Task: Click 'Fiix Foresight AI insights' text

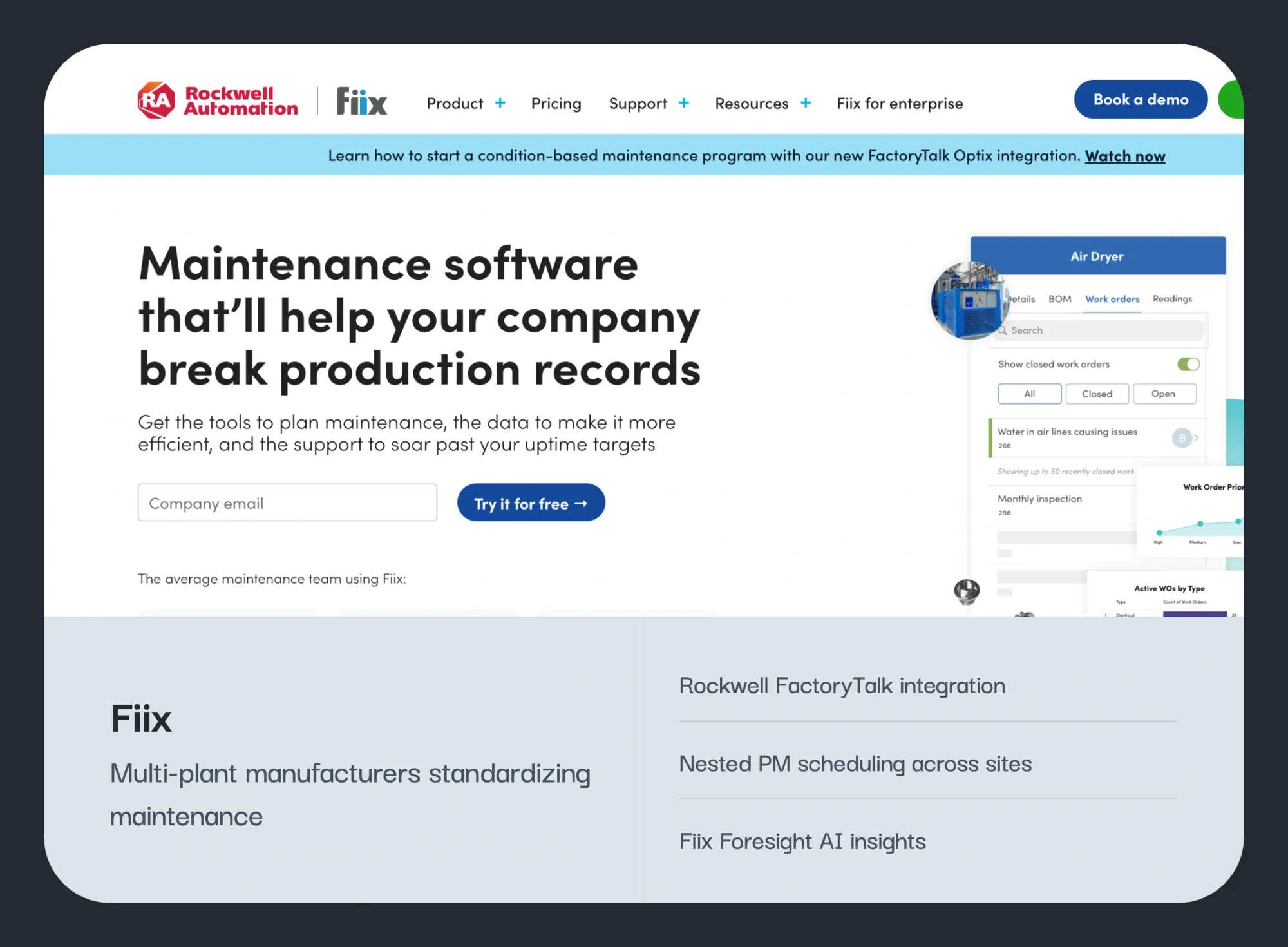Action: 802,842
